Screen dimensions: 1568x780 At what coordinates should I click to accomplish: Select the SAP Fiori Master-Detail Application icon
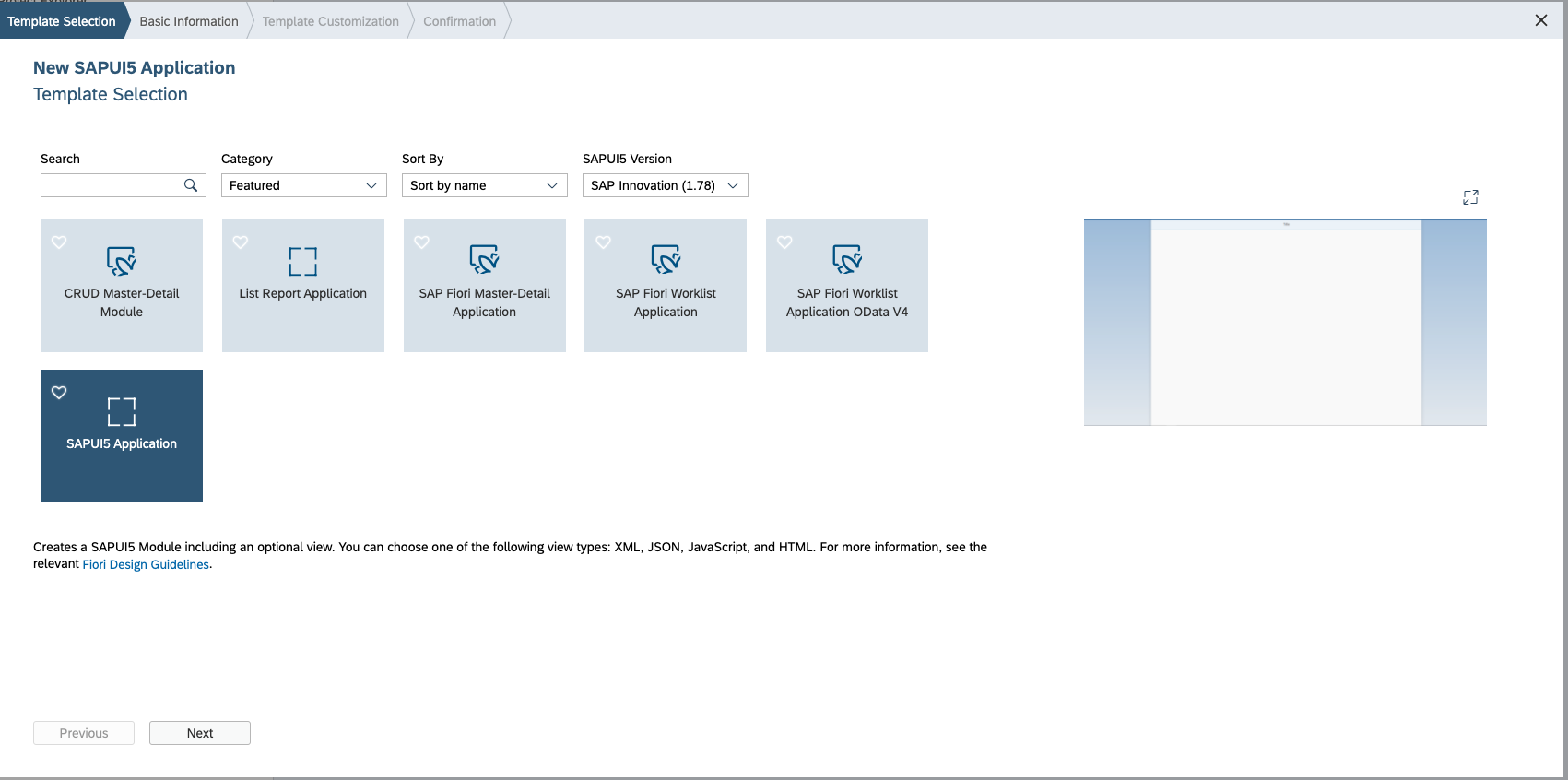point(485,260)
